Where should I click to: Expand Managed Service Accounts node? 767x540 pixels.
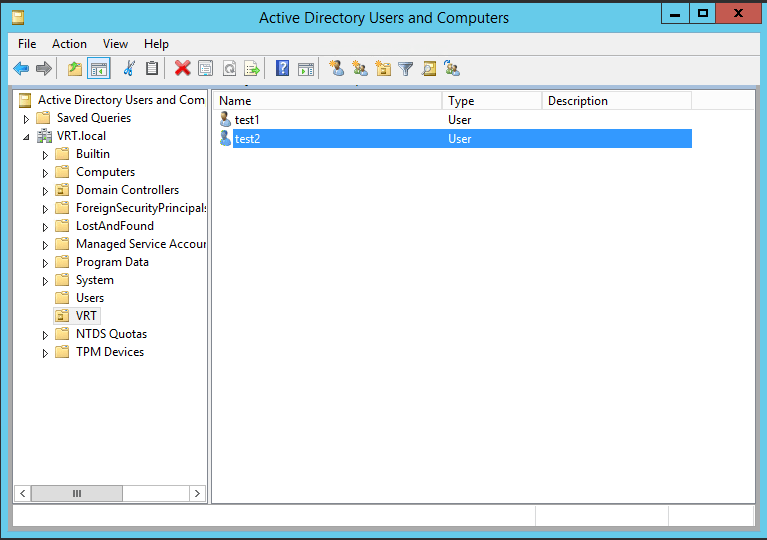45,245
